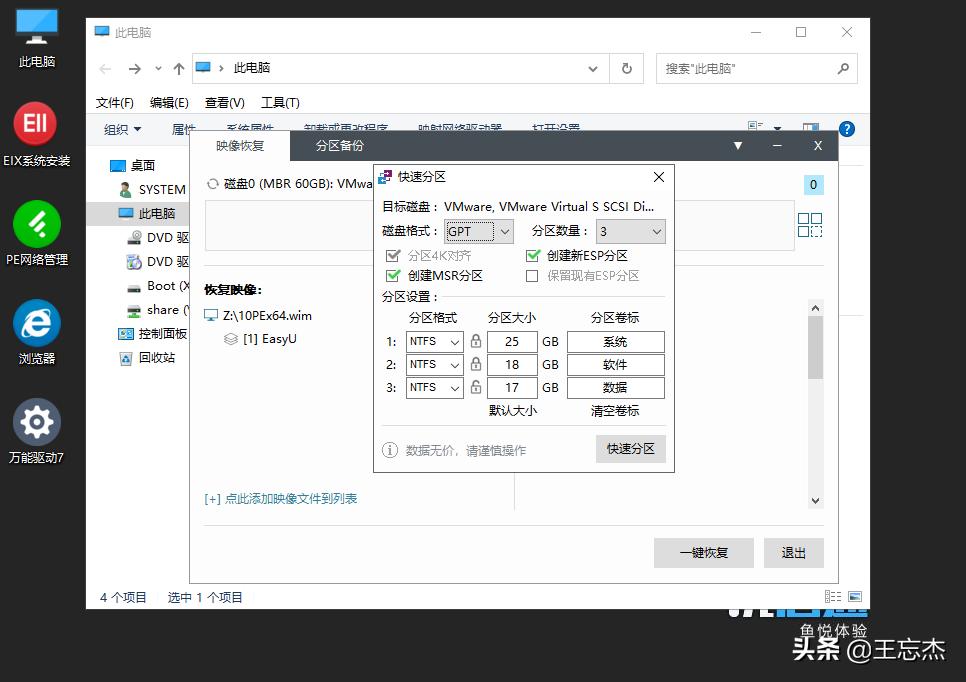
Task: Disable the 创建新ESP分区 checkbox
Action: pos(532,255)
